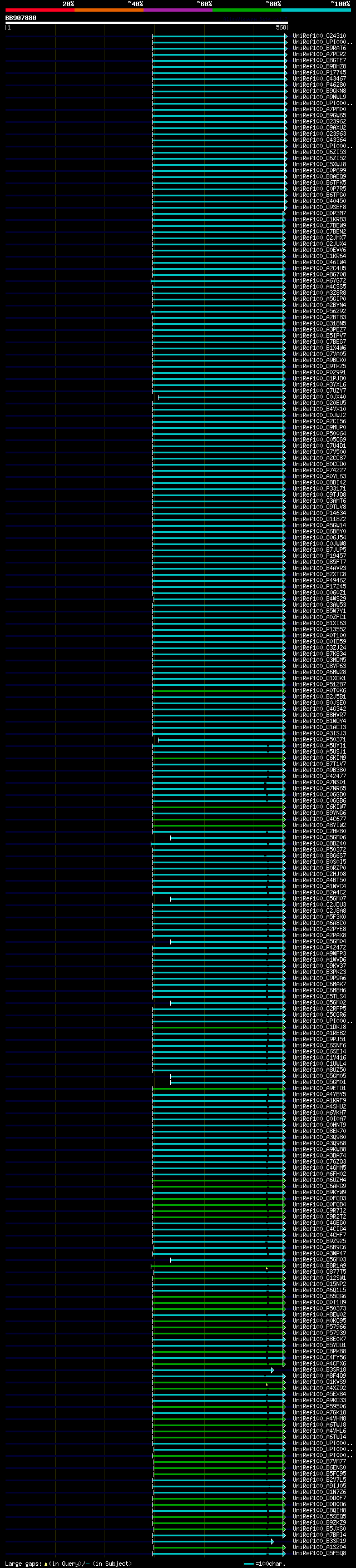
Task: Select hit label UniRef100_Q9AXU2
Action: point(319,128)
